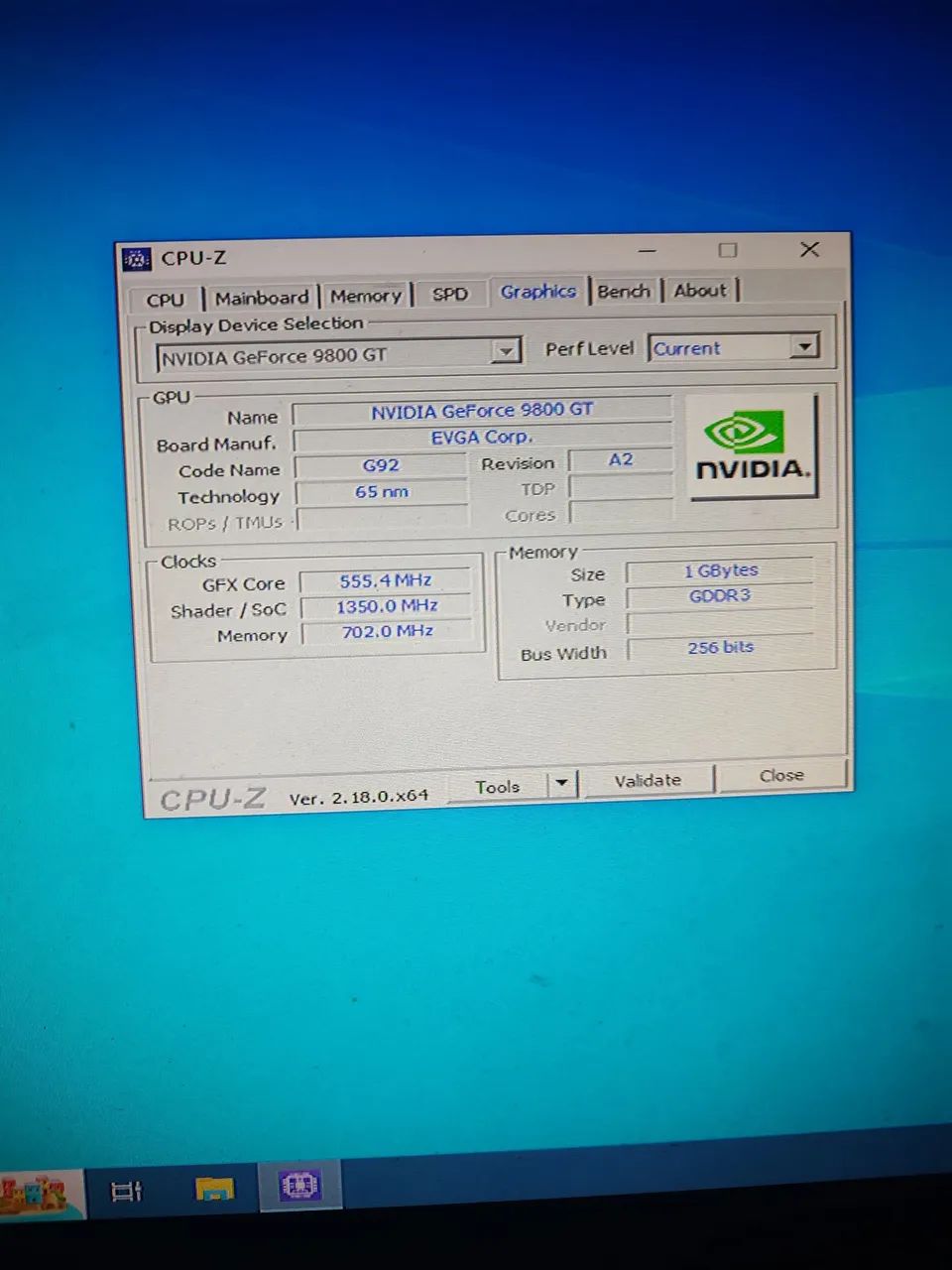The width and height of the screenshot is (952, 1270).
Task: Open the About tab
Action: (x=700, y=290)
